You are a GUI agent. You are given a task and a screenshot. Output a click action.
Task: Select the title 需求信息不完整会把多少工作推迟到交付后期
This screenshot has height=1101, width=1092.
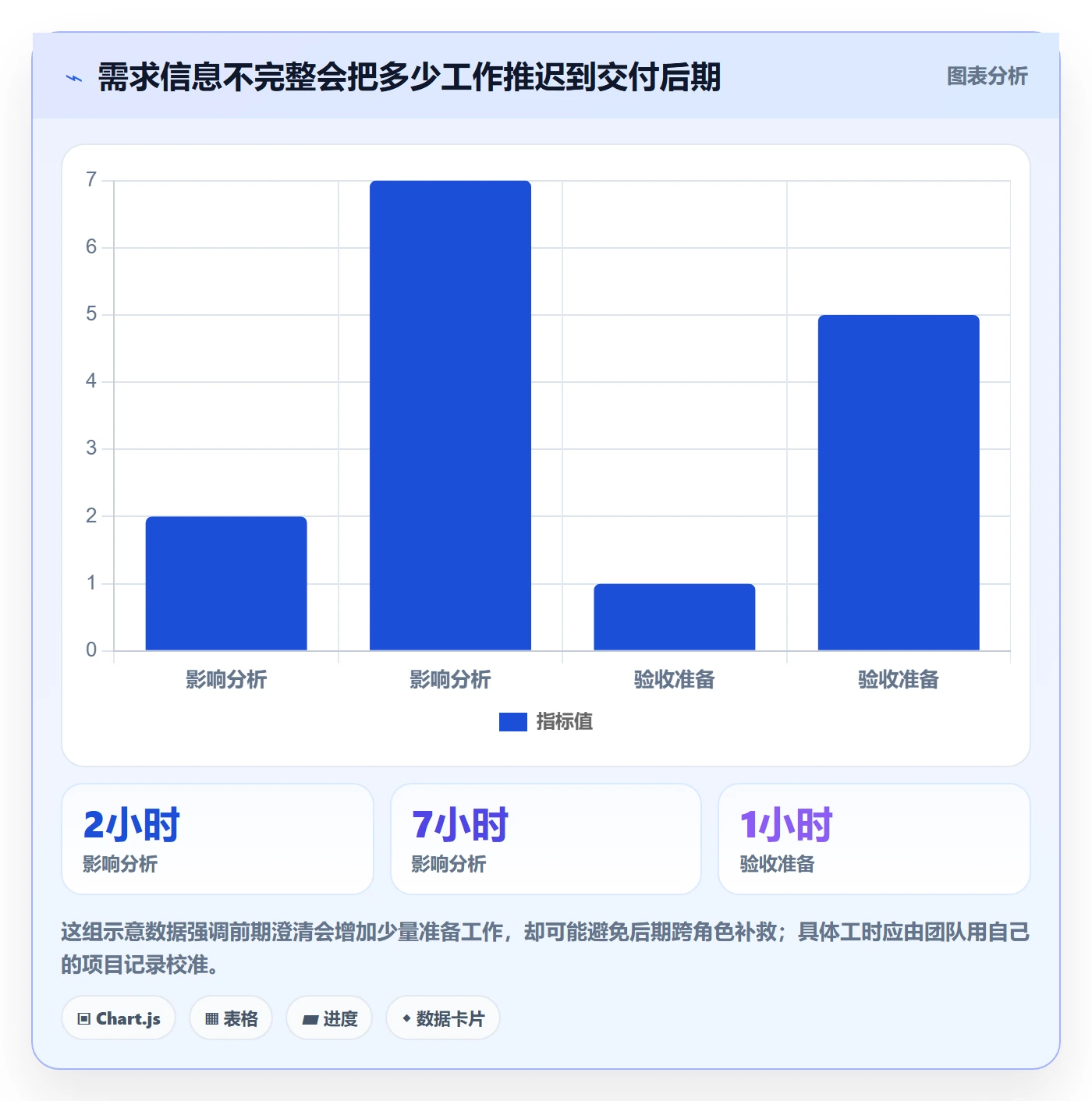(409, 77)
